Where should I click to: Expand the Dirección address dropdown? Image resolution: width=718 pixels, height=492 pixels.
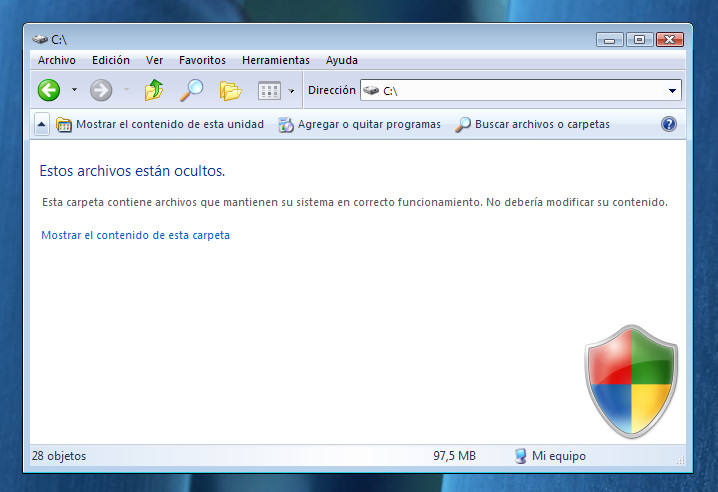(x=672, y=91)
